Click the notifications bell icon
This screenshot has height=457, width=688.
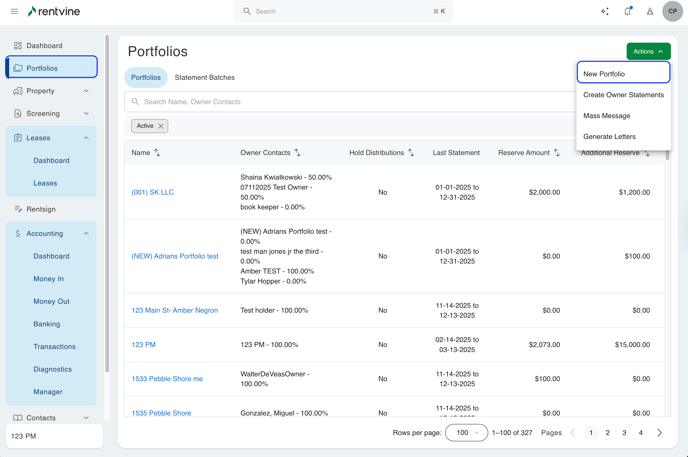click(627, 12)
